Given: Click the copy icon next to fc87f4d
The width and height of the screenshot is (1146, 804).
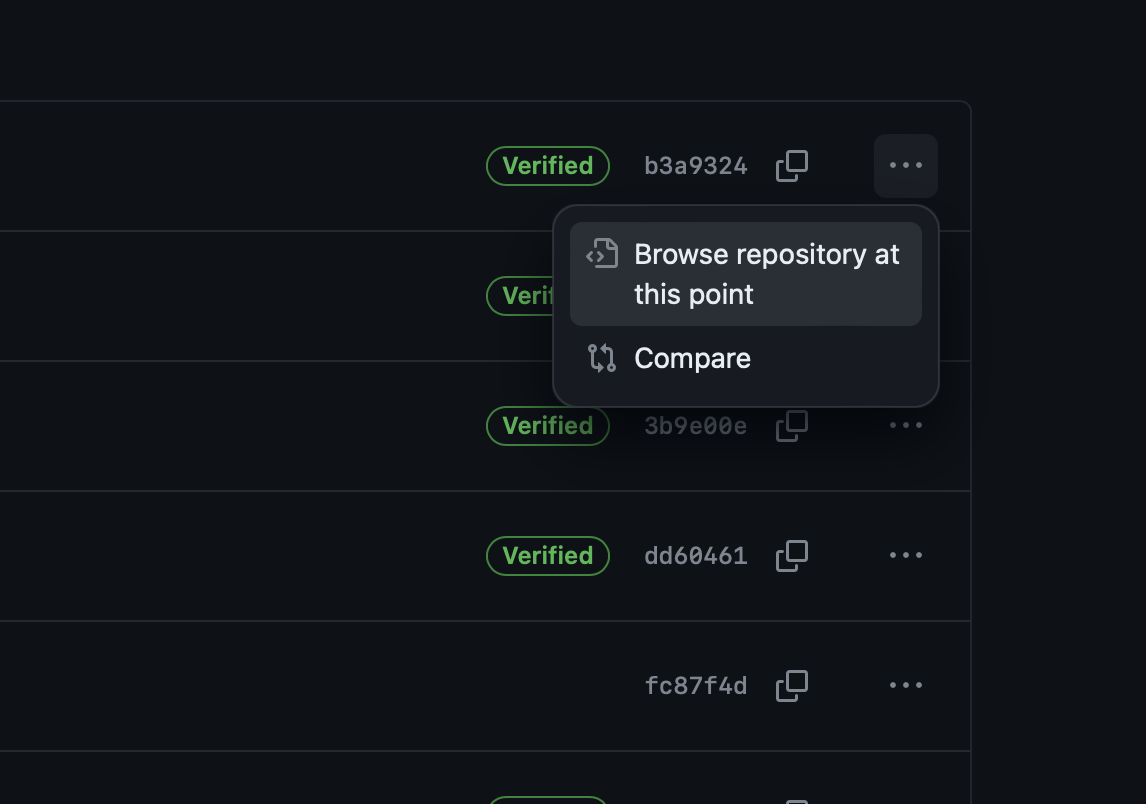Looking at the screenshot, I should (x=791, y=686).
